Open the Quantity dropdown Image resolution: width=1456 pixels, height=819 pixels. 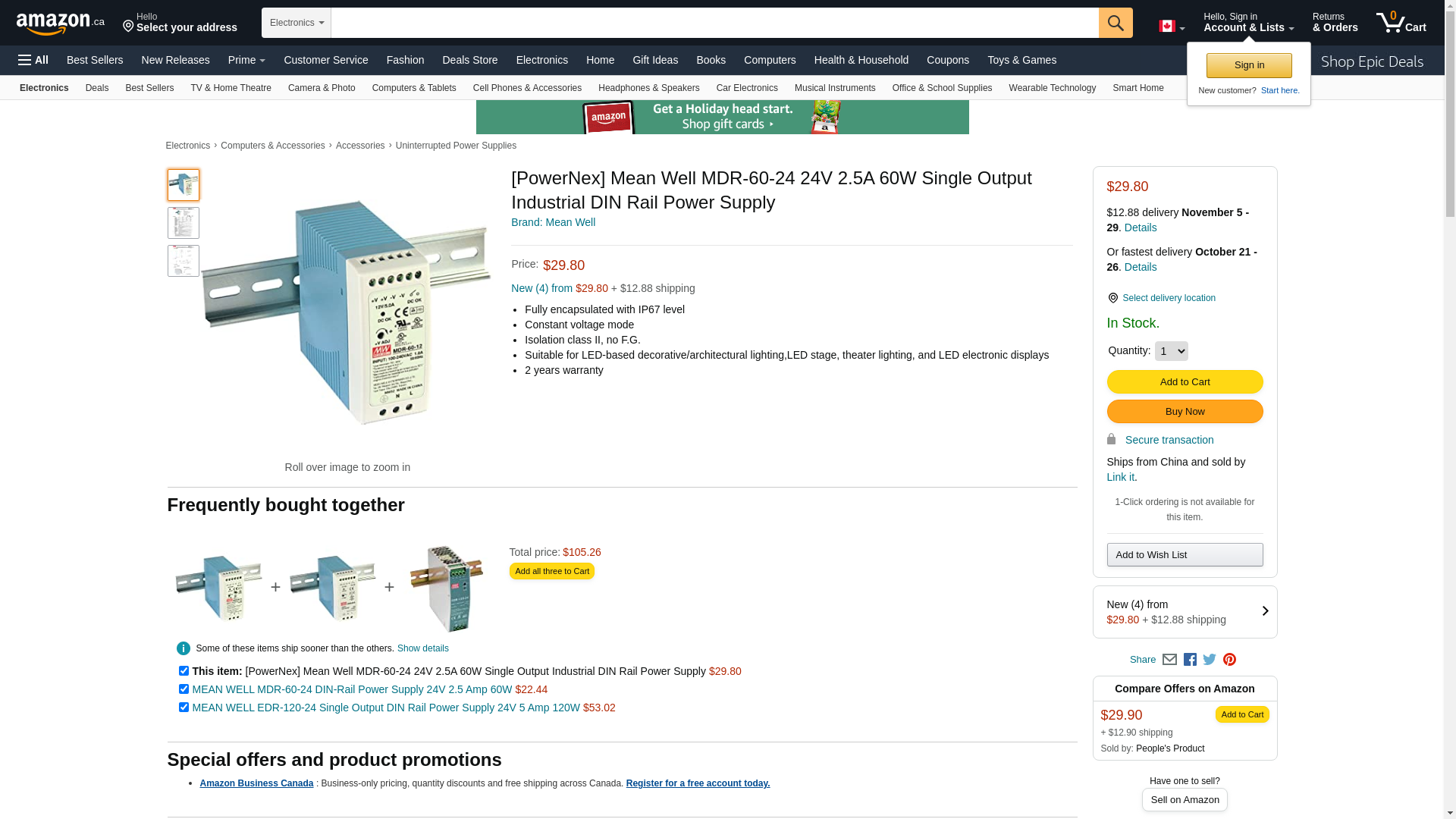1171,351
